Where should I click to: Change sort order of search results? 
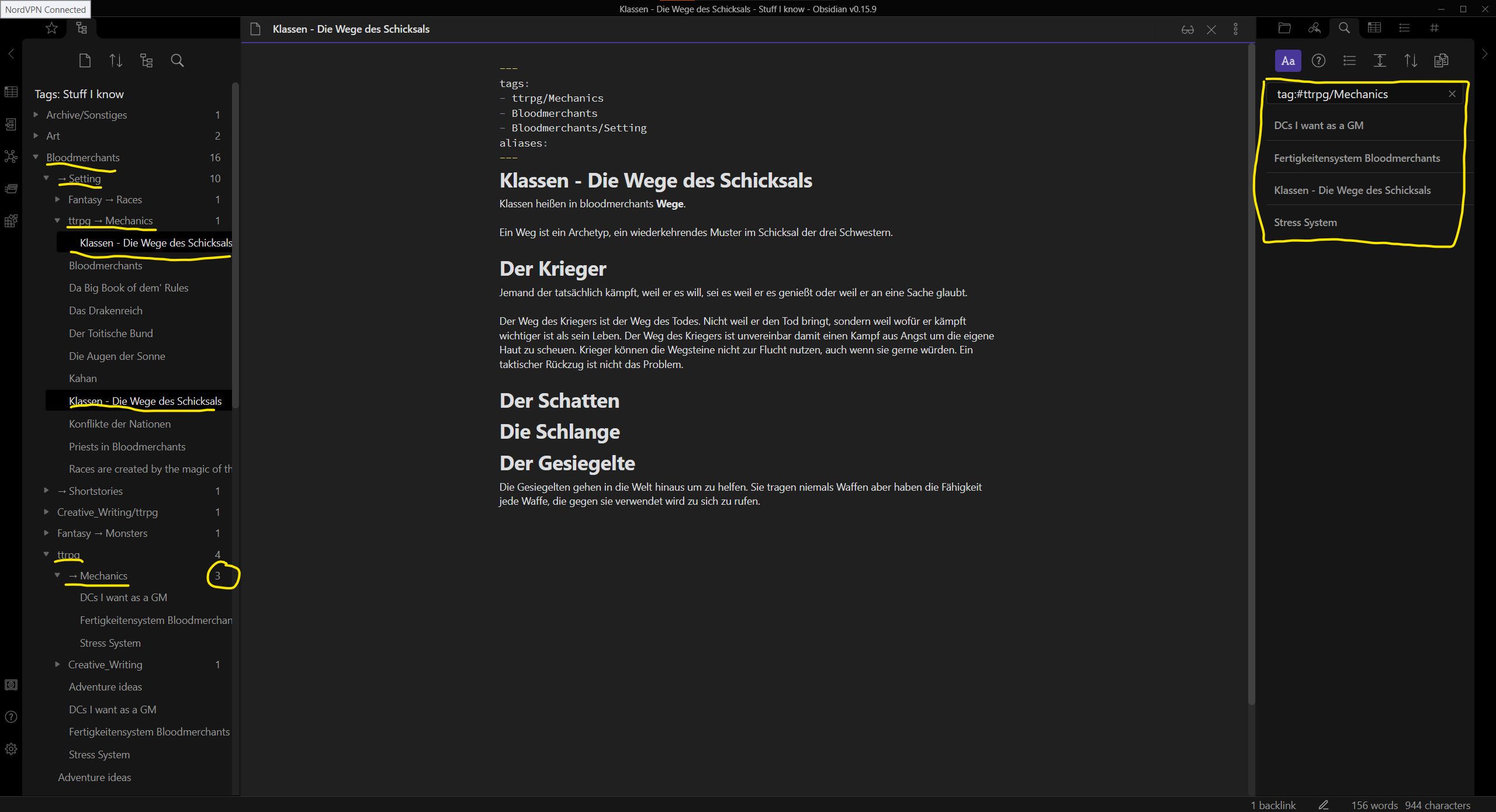[1410, 60]
